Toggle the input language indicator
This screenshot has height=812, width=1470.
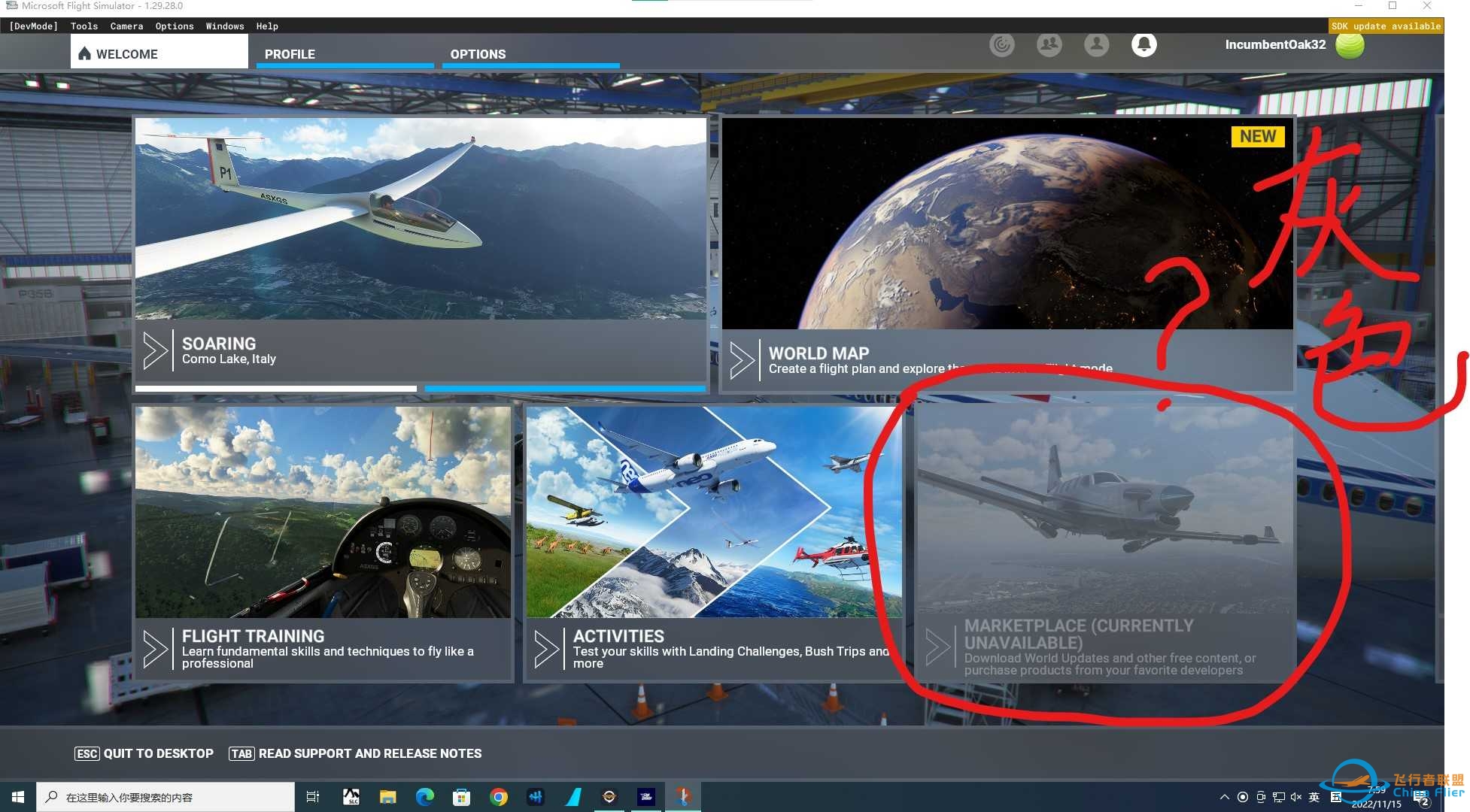point(1314,797)
